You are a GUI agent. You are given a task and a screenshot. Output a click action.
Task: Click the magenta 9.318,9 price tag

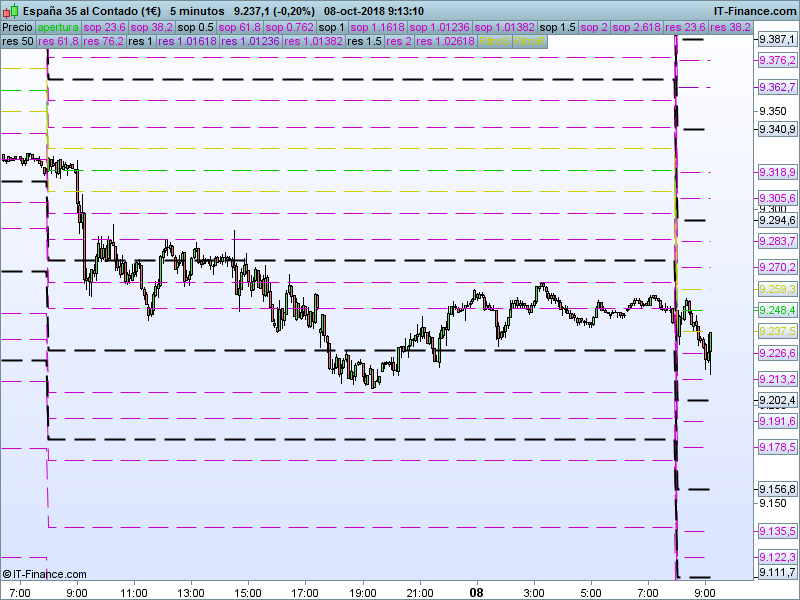777,172
